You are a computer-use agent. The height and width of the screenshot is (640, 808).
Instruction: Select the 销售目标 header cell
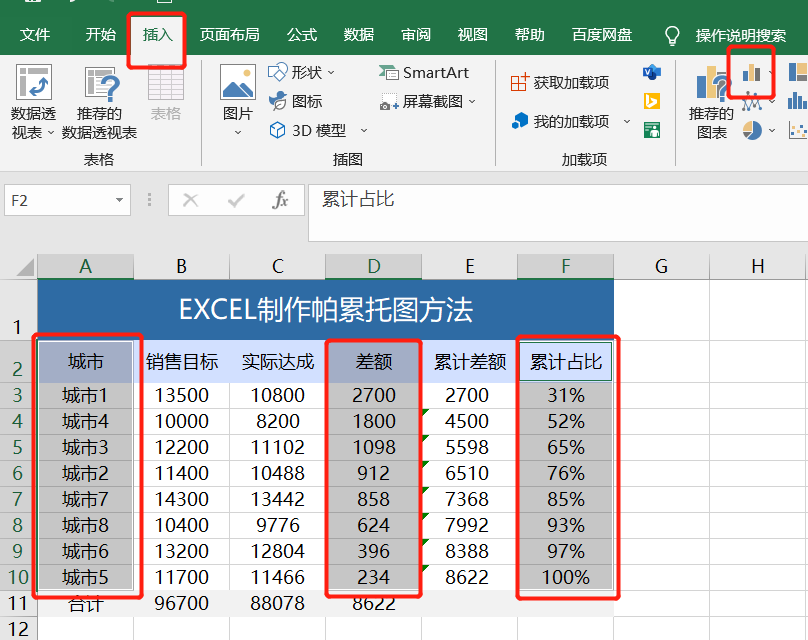[181, 361]
